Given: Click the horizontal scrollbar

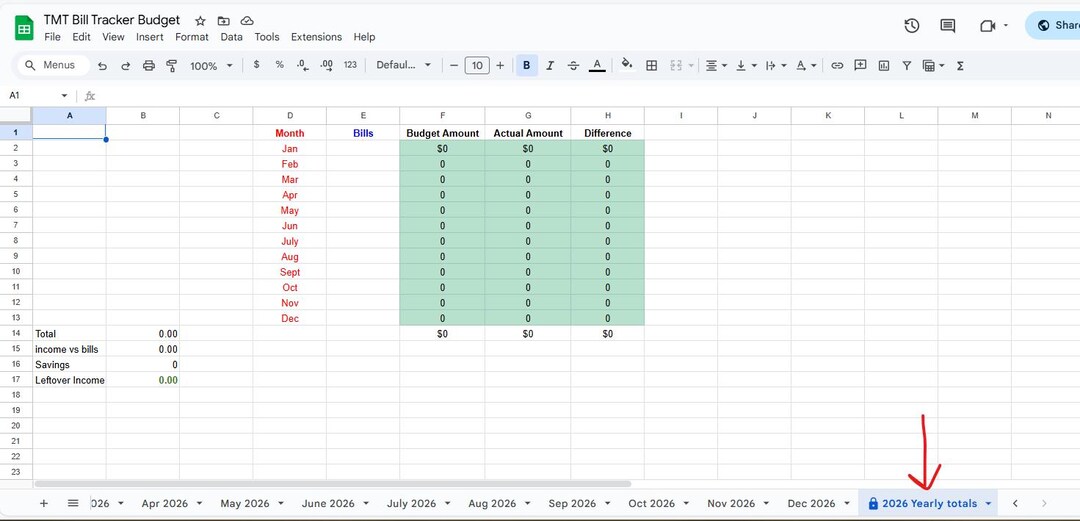Looking at the screenshot, I should click(x=333, y=484).
